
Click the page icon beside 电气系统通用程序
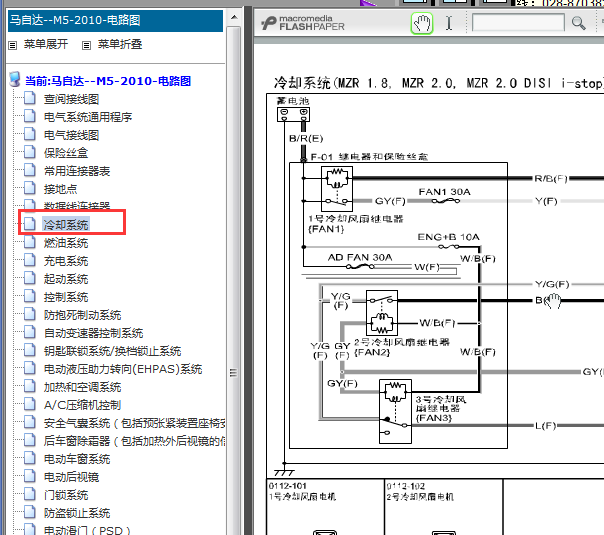tap(30, 116)
